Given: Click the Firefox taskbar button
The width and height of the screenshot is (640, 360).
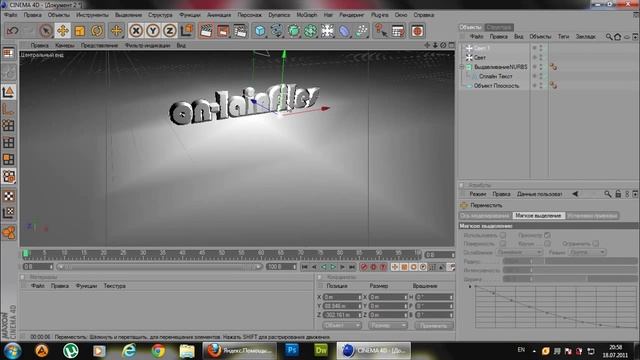Looking at the screenshot, I should click(239, 350).
